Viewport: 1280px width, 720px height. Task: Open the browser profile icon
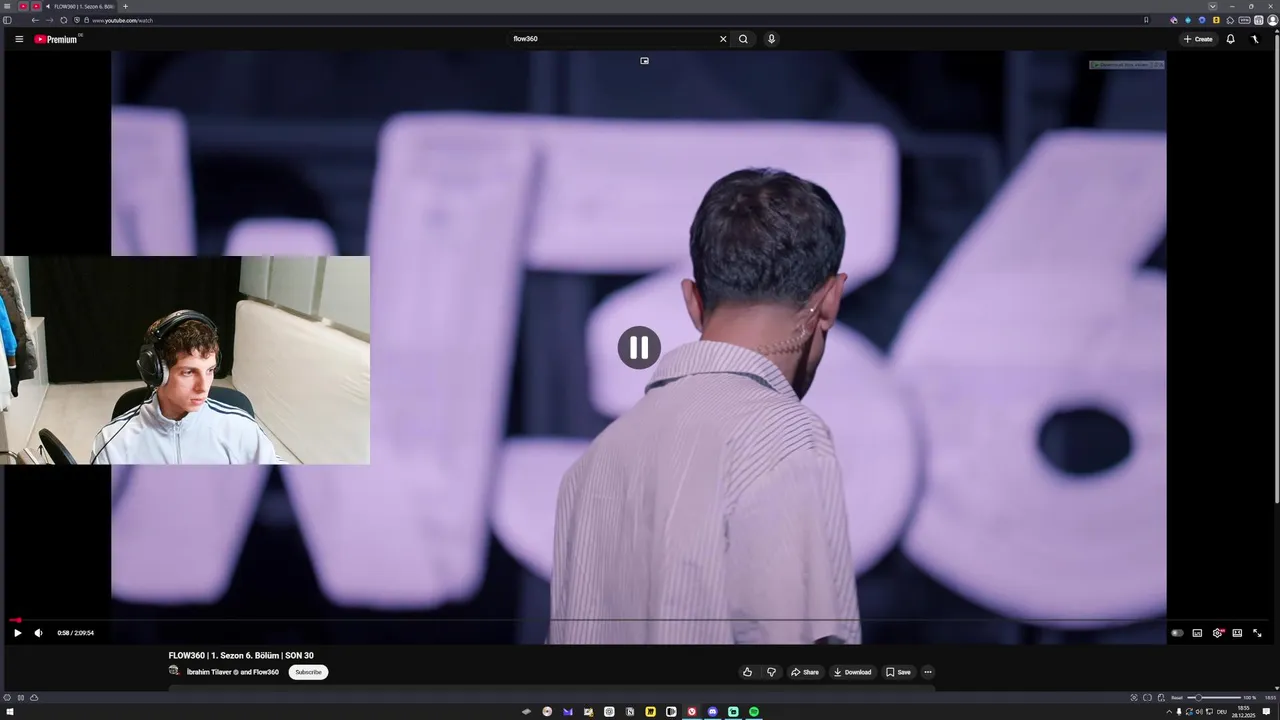(1272, 20)
